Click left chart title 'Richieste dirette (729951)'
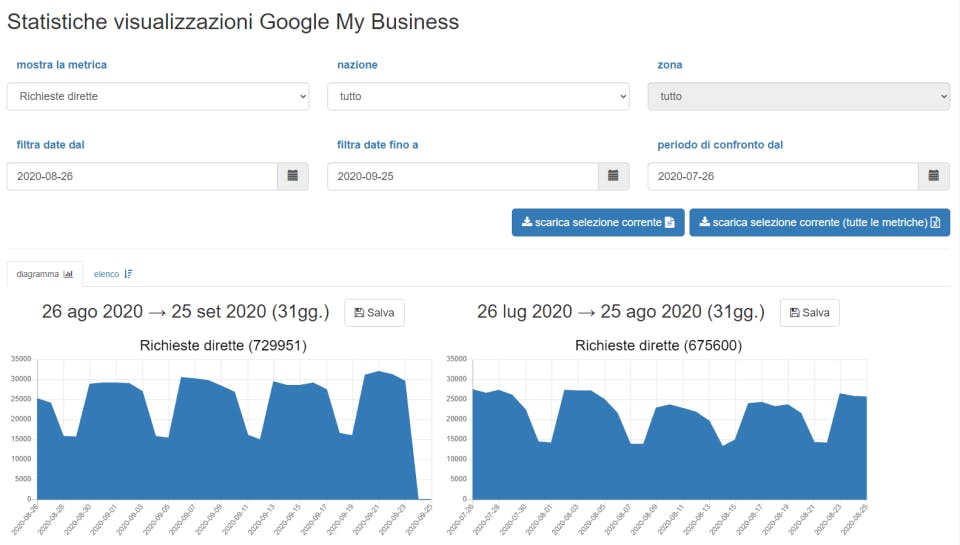Image resolution: width=960 pixels, height=545 pixels. coord(223,345)
